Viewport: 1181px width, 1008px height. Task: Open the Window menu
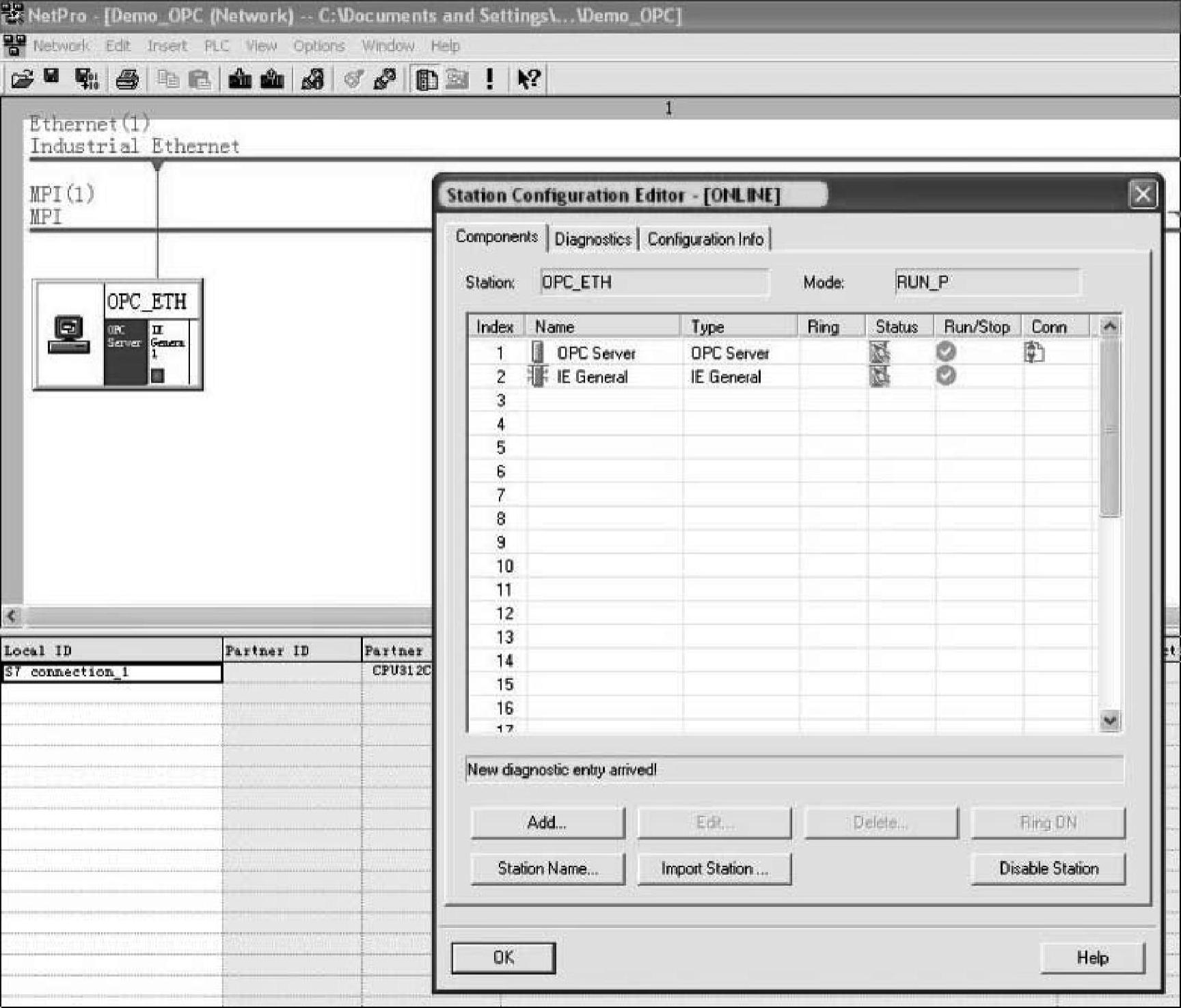[x=388, y=46]
